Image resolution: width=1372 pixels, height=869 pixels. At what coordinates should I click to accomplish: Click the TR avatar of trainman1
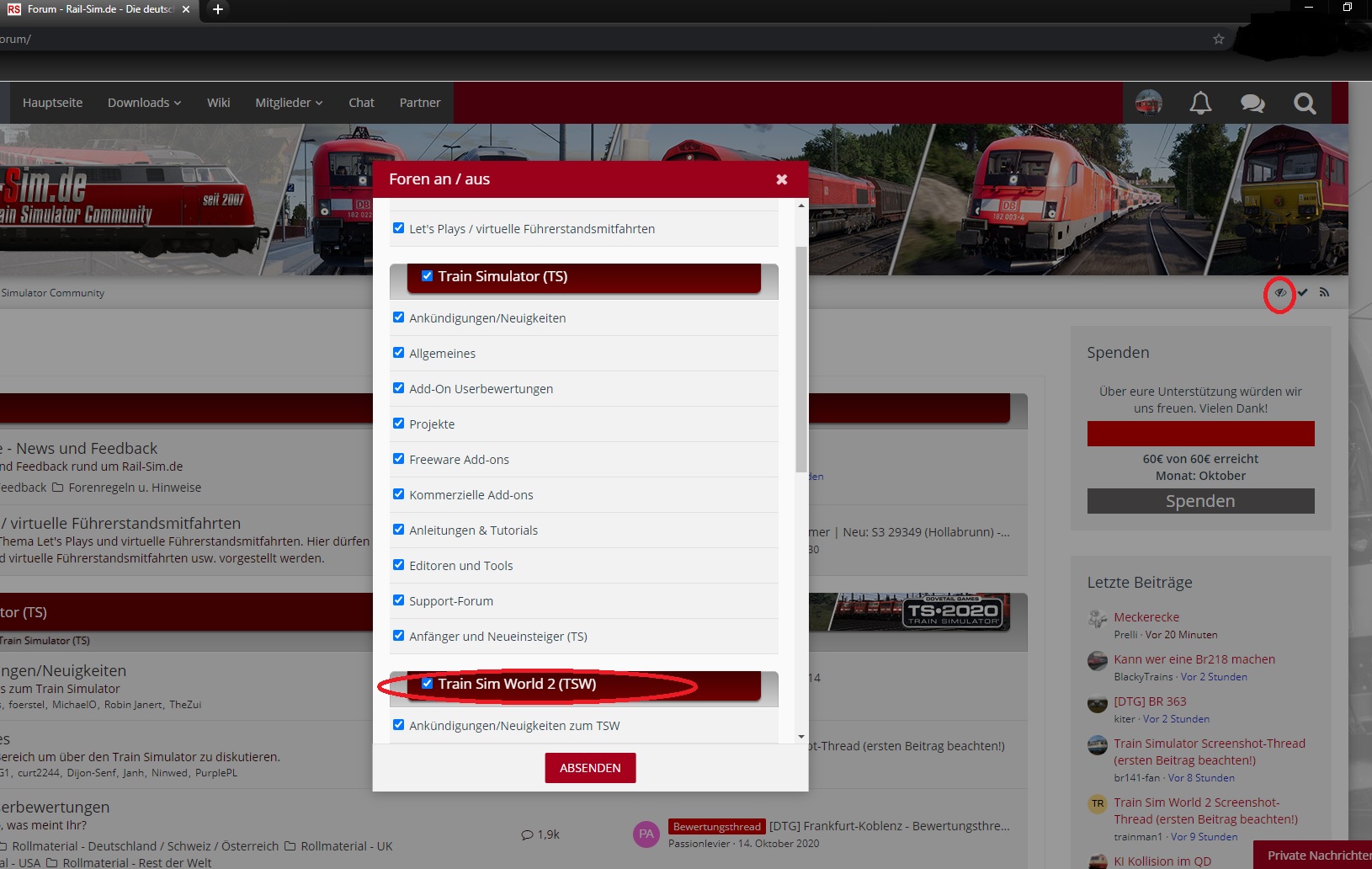click(x=1098, y=804)
